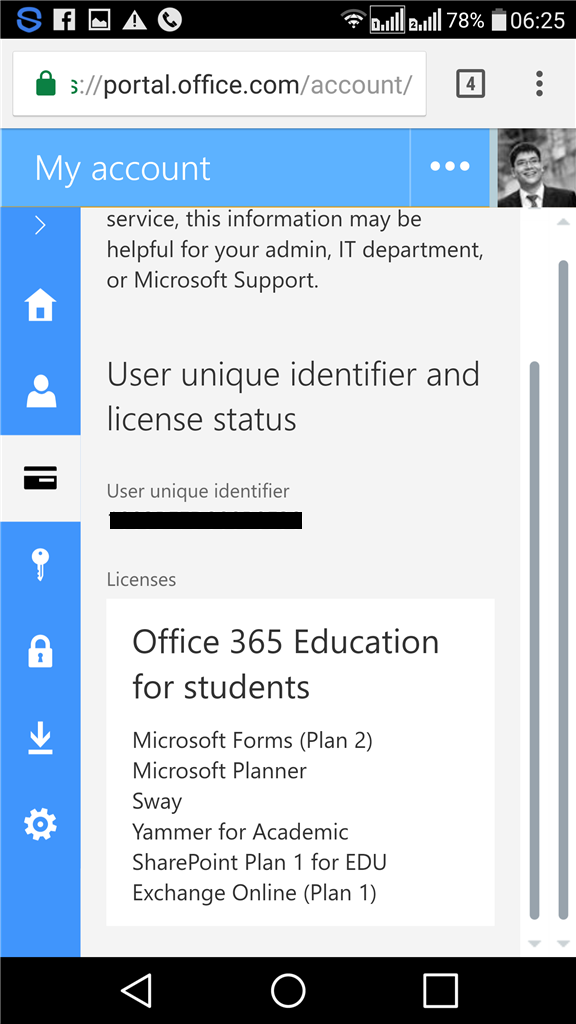Select the Office 365 Education for students license card
This screenshot has width=576, height=1024.
click(x=299, y=760)
